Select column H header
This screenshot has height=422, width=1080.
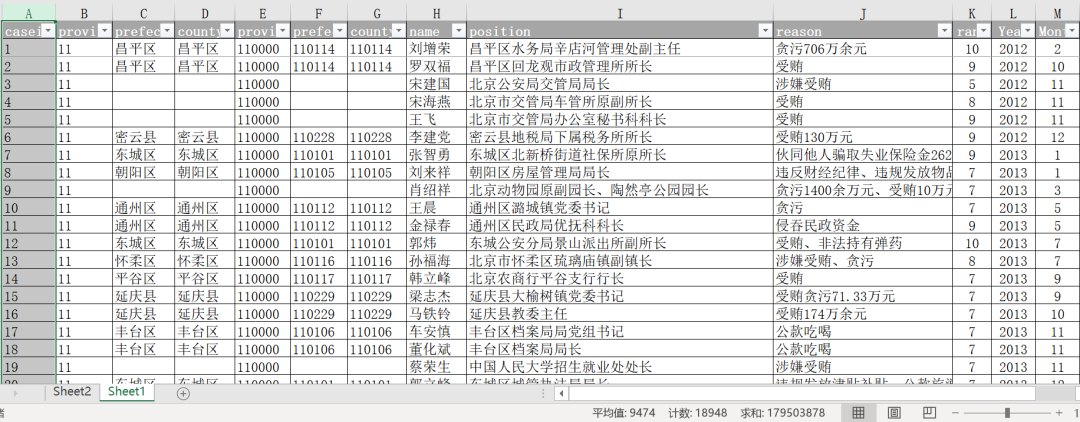tap(437, 13)
